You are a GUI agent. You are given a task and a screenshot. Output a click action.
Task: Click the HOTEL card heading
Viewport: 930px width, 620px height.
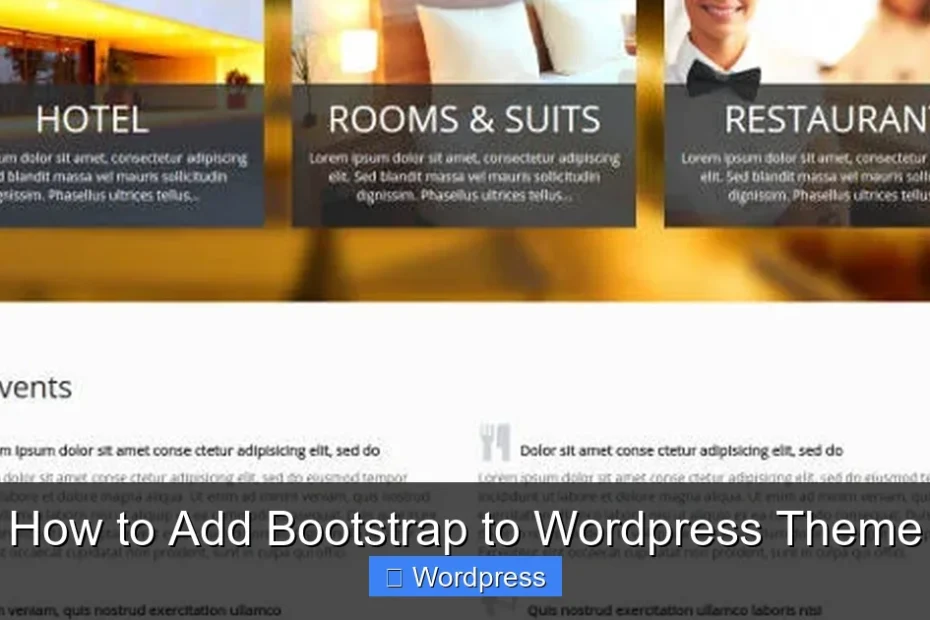pos(92,119)
